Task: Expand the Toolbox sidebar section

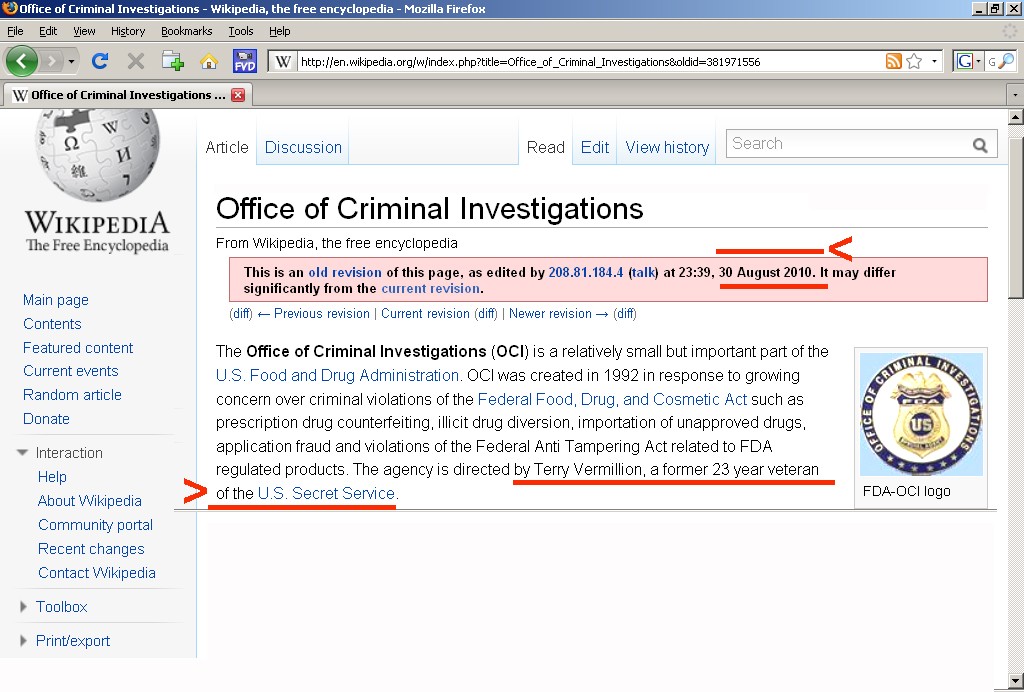Action: (54, 607)
